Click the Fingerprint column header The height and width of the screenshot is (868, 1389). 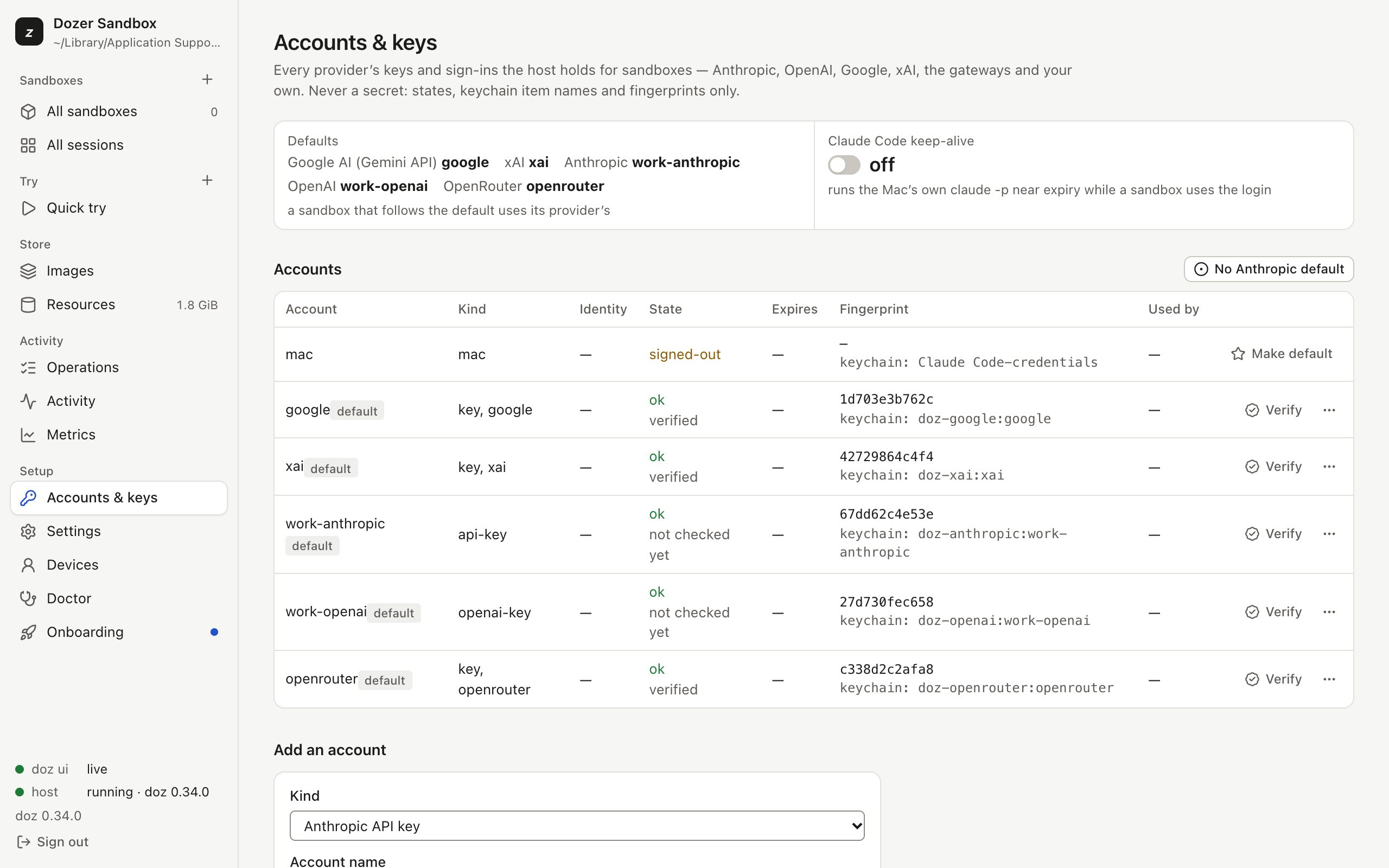(874, 309)
